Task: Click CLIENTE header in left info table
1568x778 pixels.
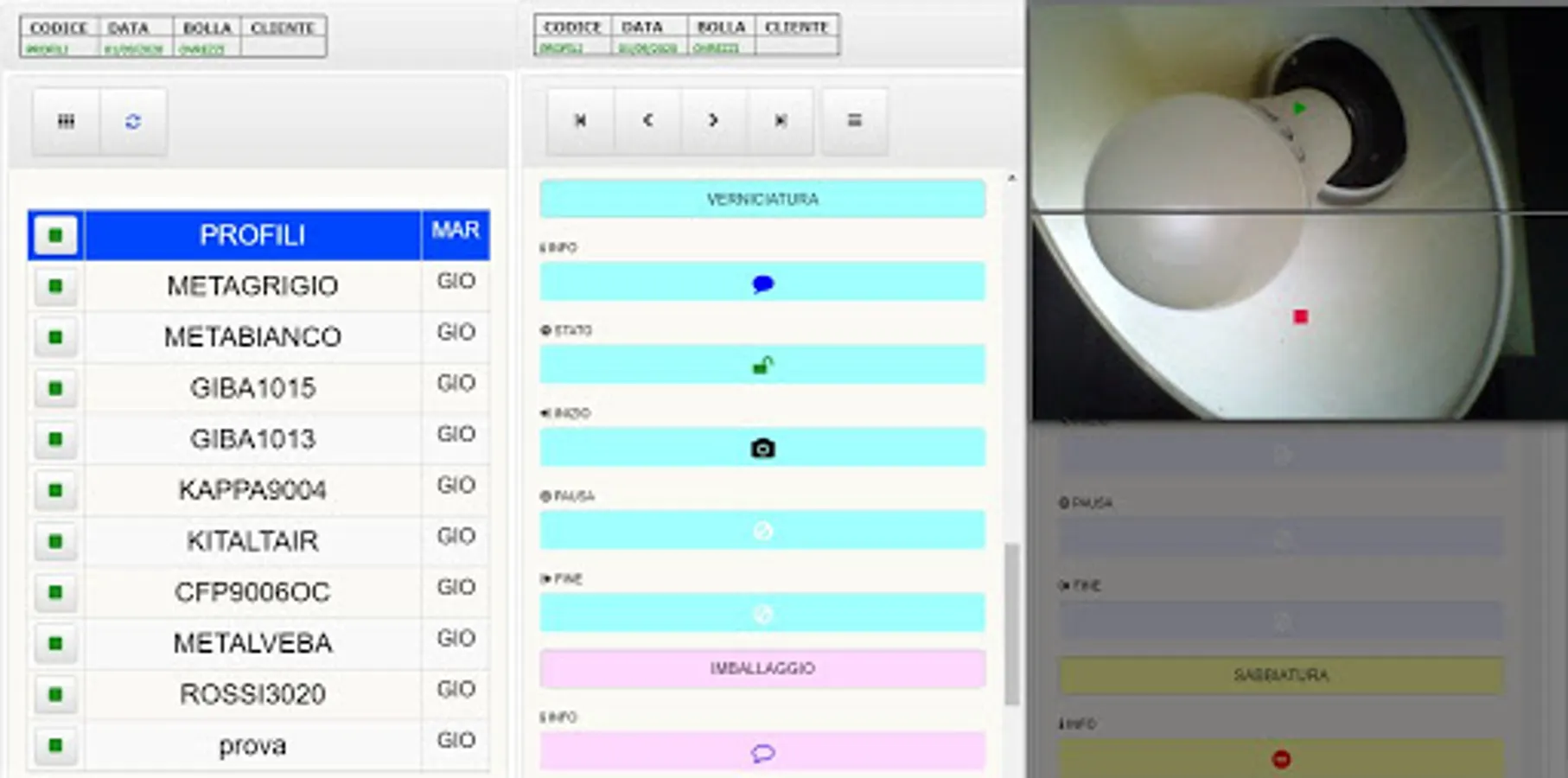Action: [x=283, y=28]
